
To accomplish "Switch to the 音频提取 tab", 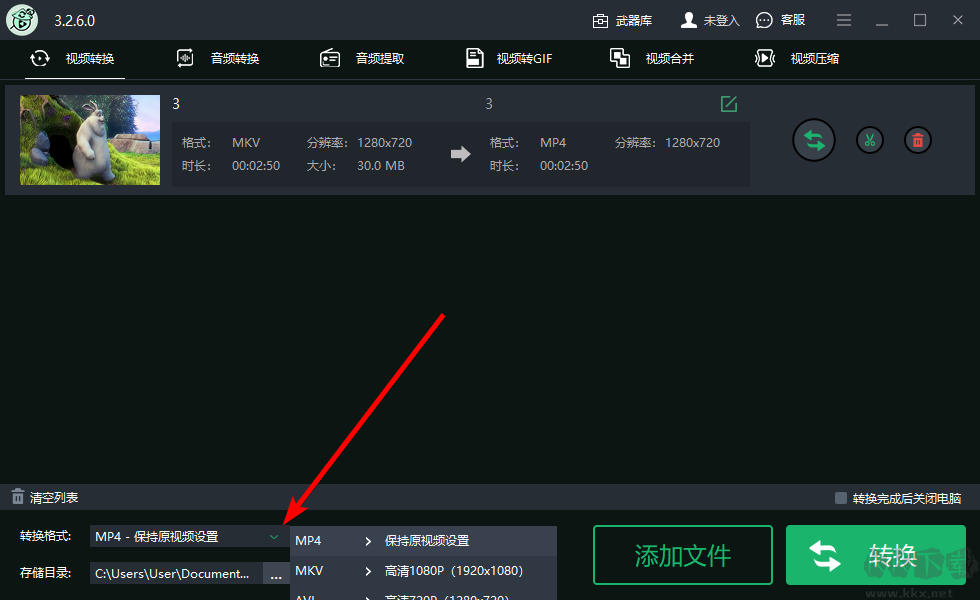I will [x=375, y=58].
